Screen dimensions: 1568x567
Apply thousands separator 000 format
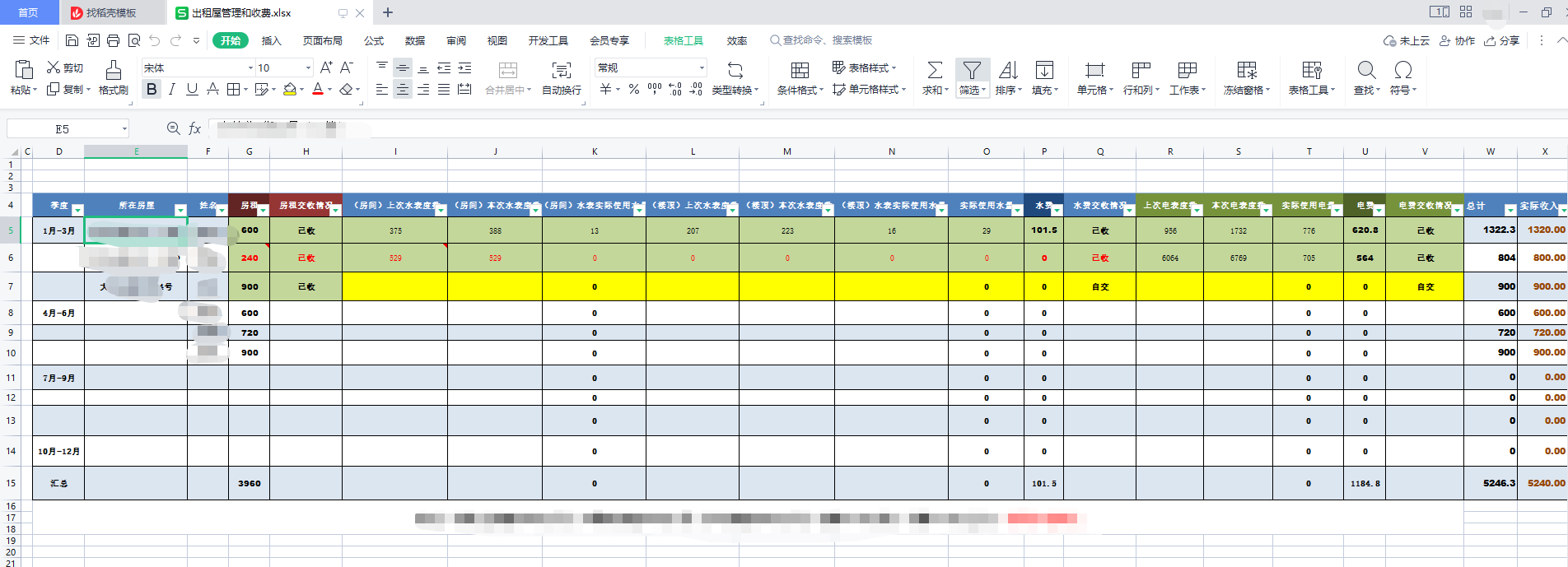click(655, 89)
